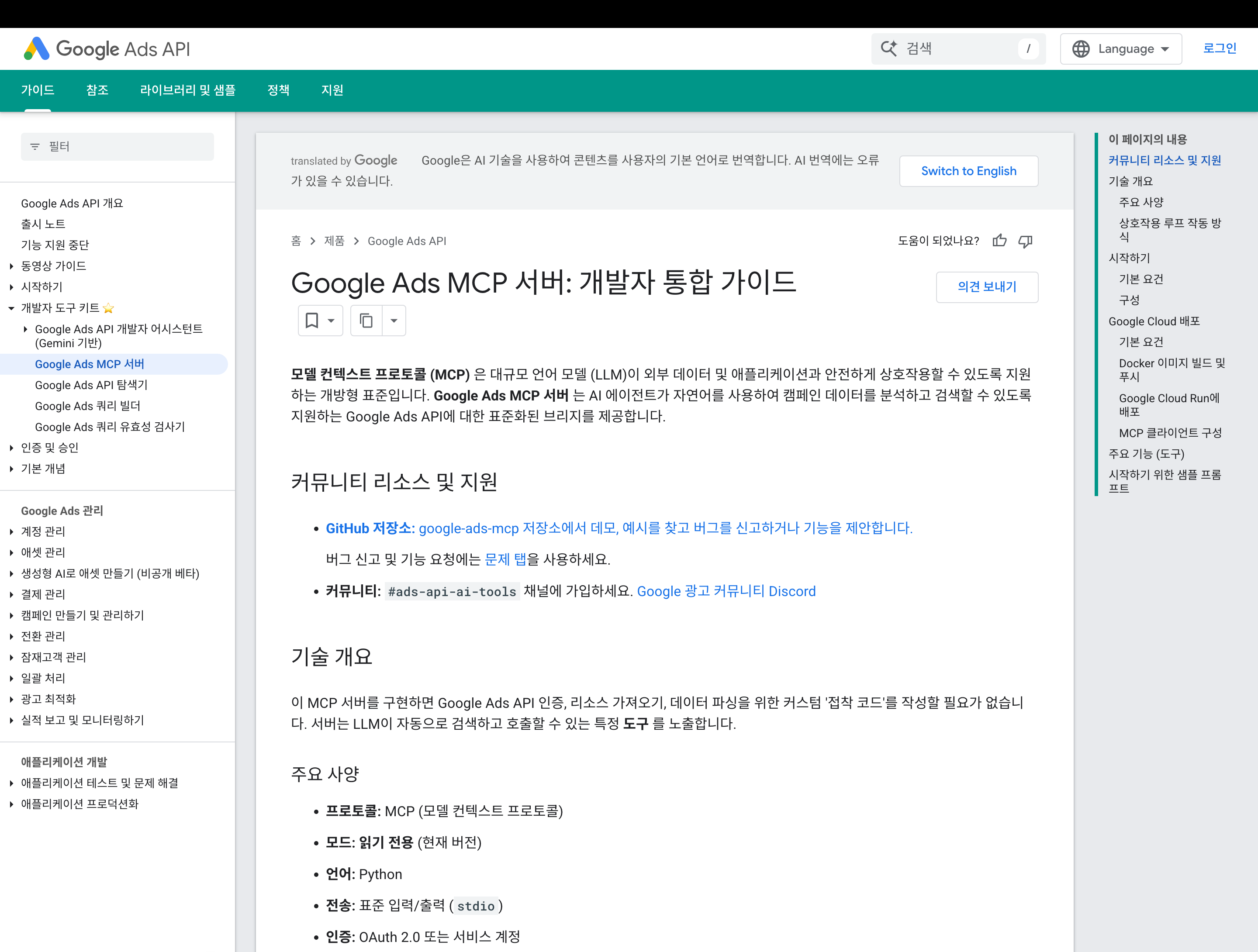Viewport: 1258px width, 952px height.
Task: Jump to Docker 이미지 빌드 및 푸시
Action: coord(1172,369)
